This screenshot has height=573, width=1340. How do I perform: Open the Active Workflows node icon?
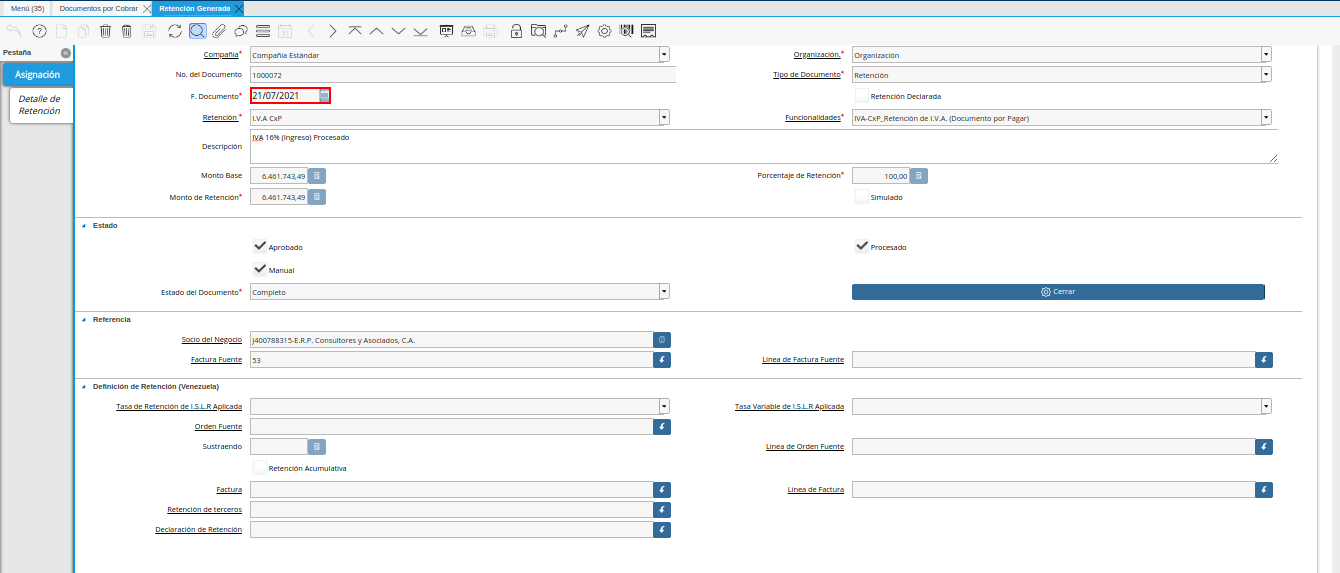click(x=560, y=31)
